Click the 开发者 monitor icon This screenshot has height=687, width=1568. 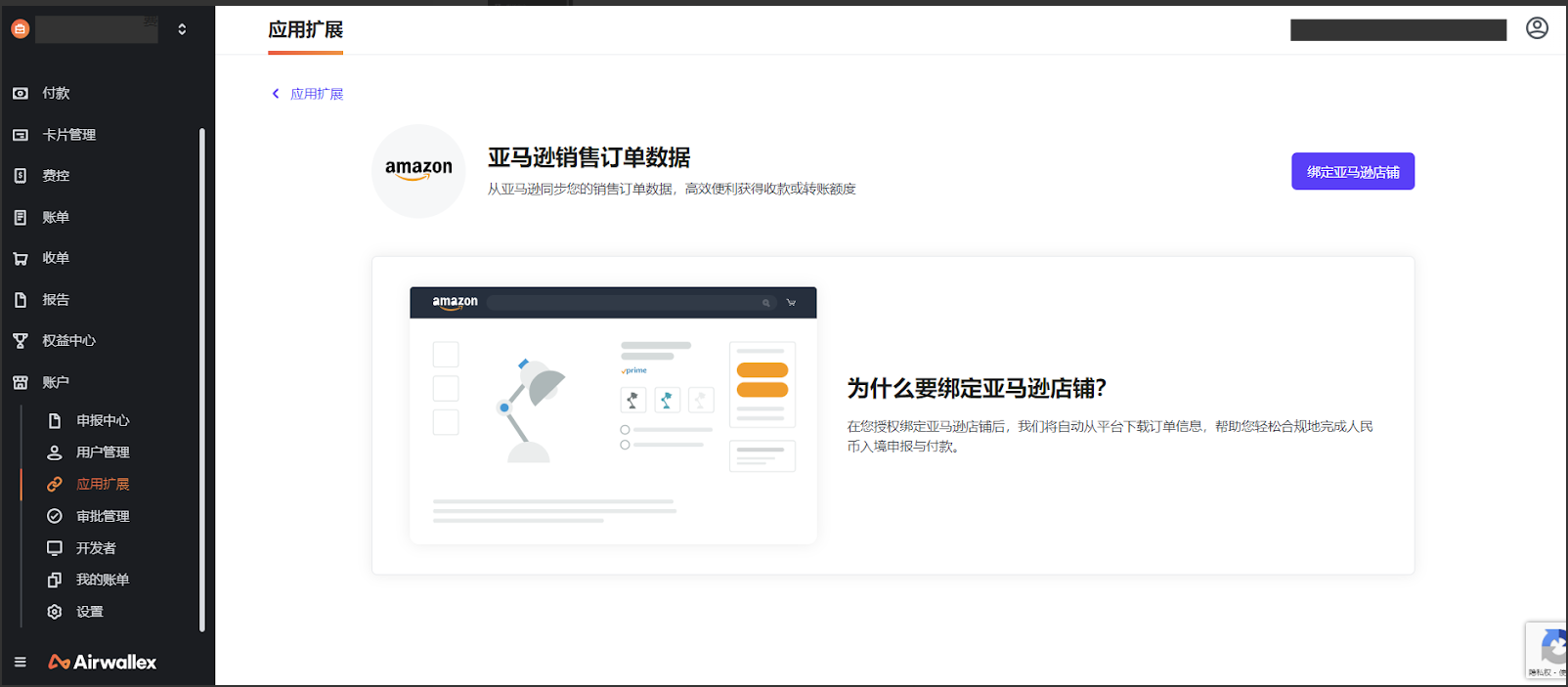pos(55,548)
